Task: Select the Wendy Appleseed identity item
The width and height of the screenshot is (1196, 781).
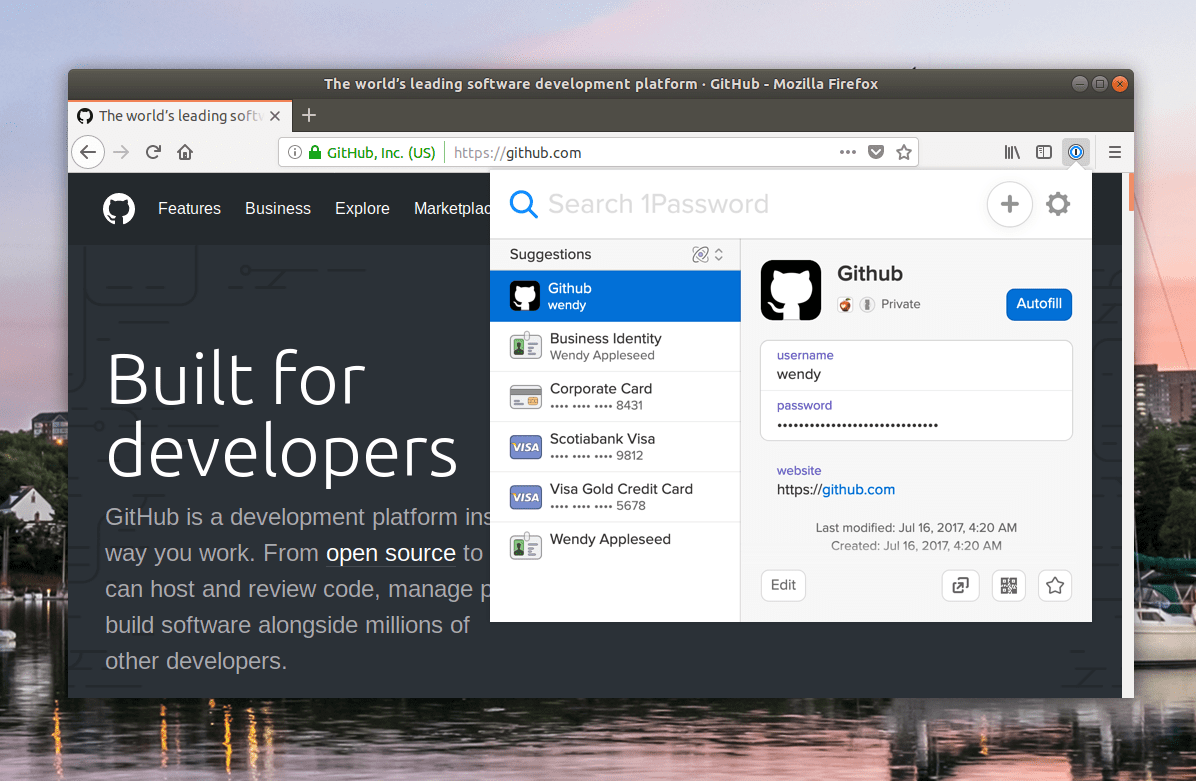Action: 615,547
